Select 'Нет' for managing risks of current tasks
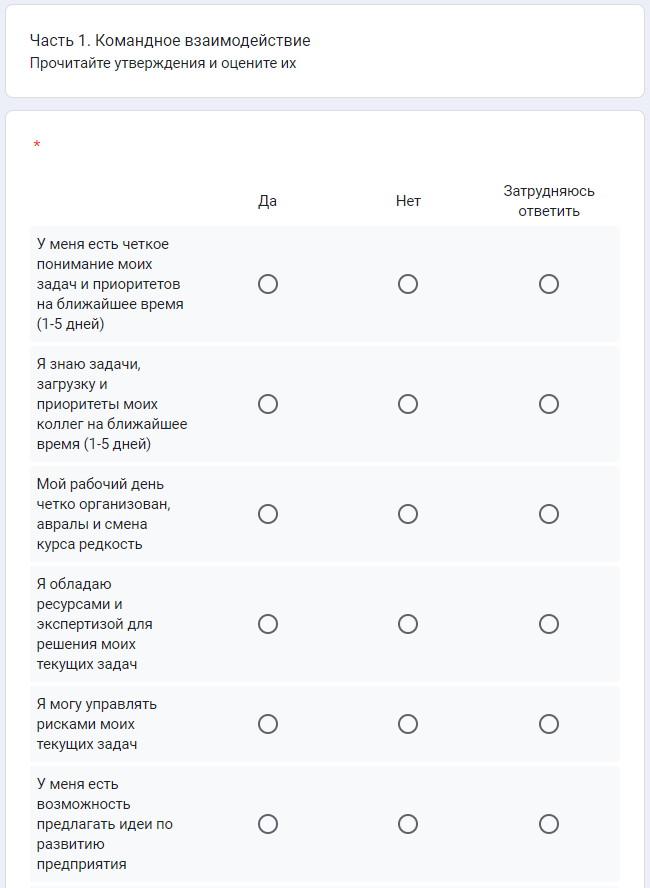 408,724
